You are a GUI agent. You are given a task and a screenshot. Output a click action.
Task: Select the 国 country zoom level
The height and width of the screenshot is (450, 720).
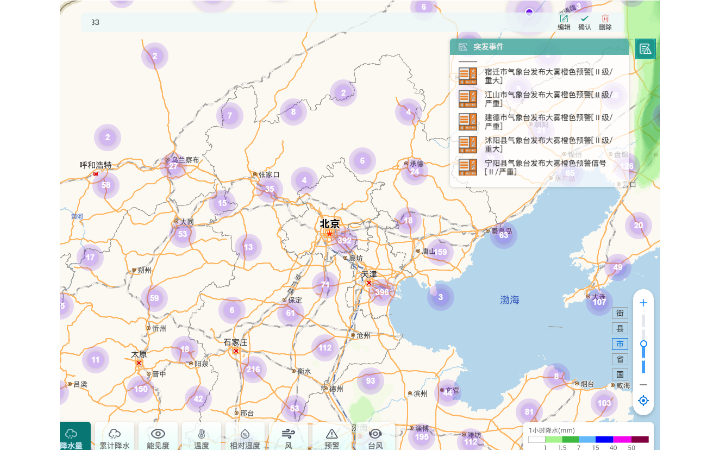coord(619,374)
